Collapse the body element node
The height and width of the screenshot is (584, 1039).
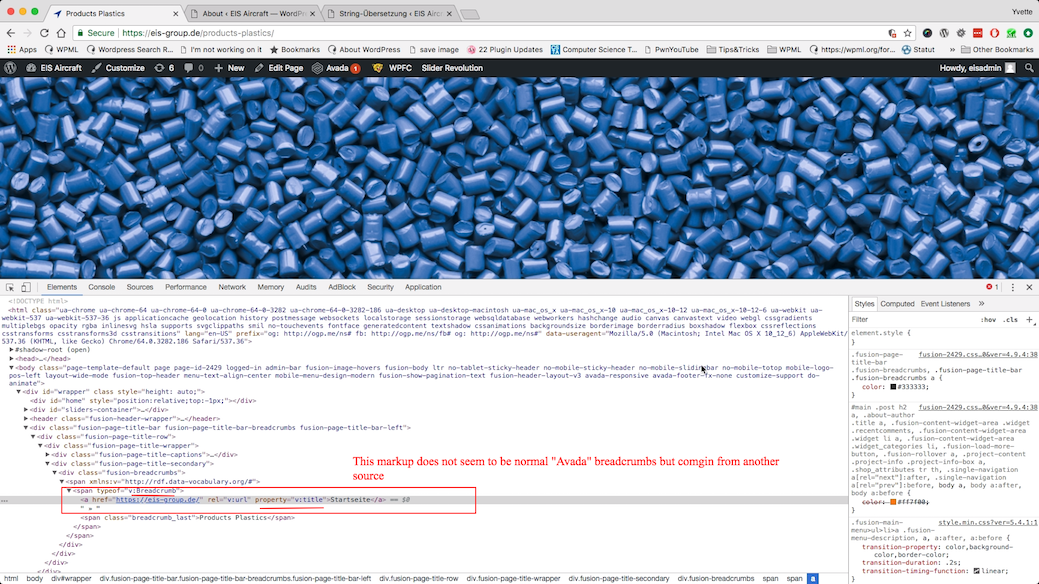click(11, 367)
